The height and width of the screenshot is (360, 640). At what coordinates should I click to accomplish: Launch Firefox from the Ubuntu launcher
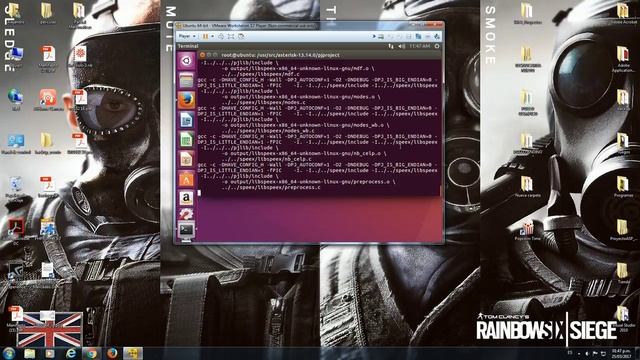tap(186, 100)
